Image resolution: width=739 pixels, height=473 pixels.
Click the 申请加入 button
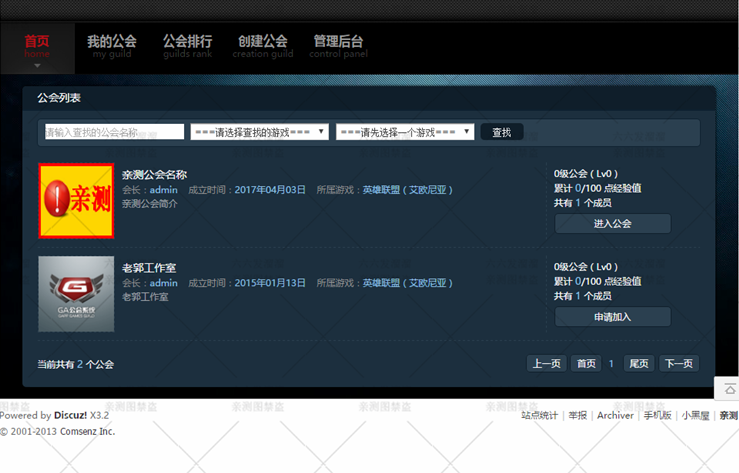click(613, 317)
